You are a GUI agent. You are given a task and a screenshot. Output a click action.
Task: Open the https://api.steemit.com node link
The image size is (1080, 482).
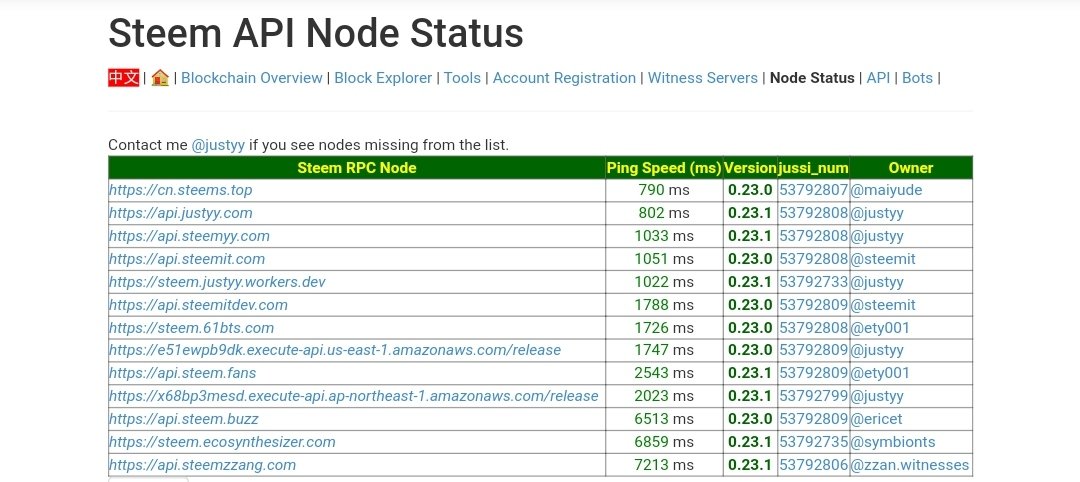[187, 259]
